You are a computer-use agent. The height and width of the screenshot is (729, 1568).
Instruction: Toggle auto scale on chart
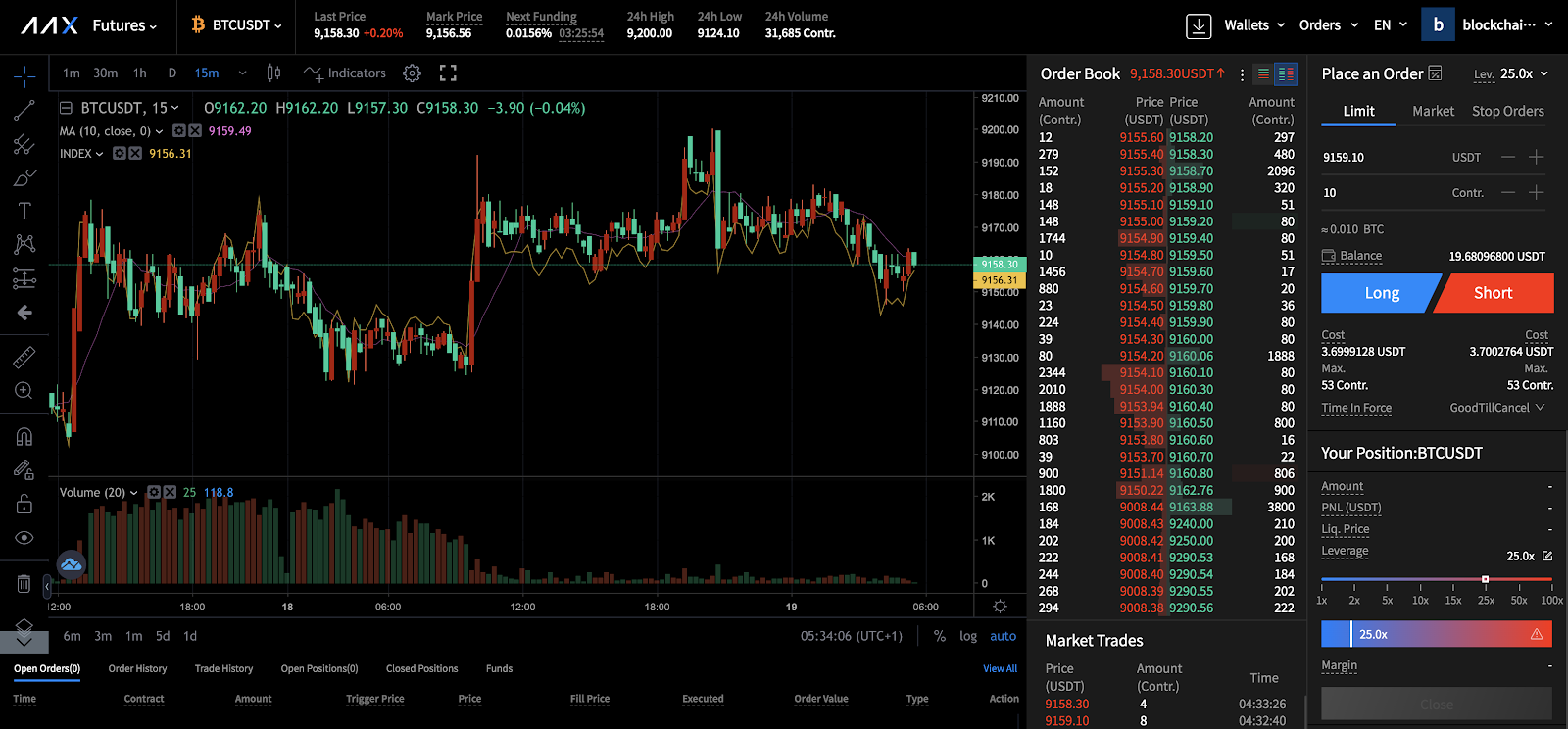click(x=1004, y=636)
